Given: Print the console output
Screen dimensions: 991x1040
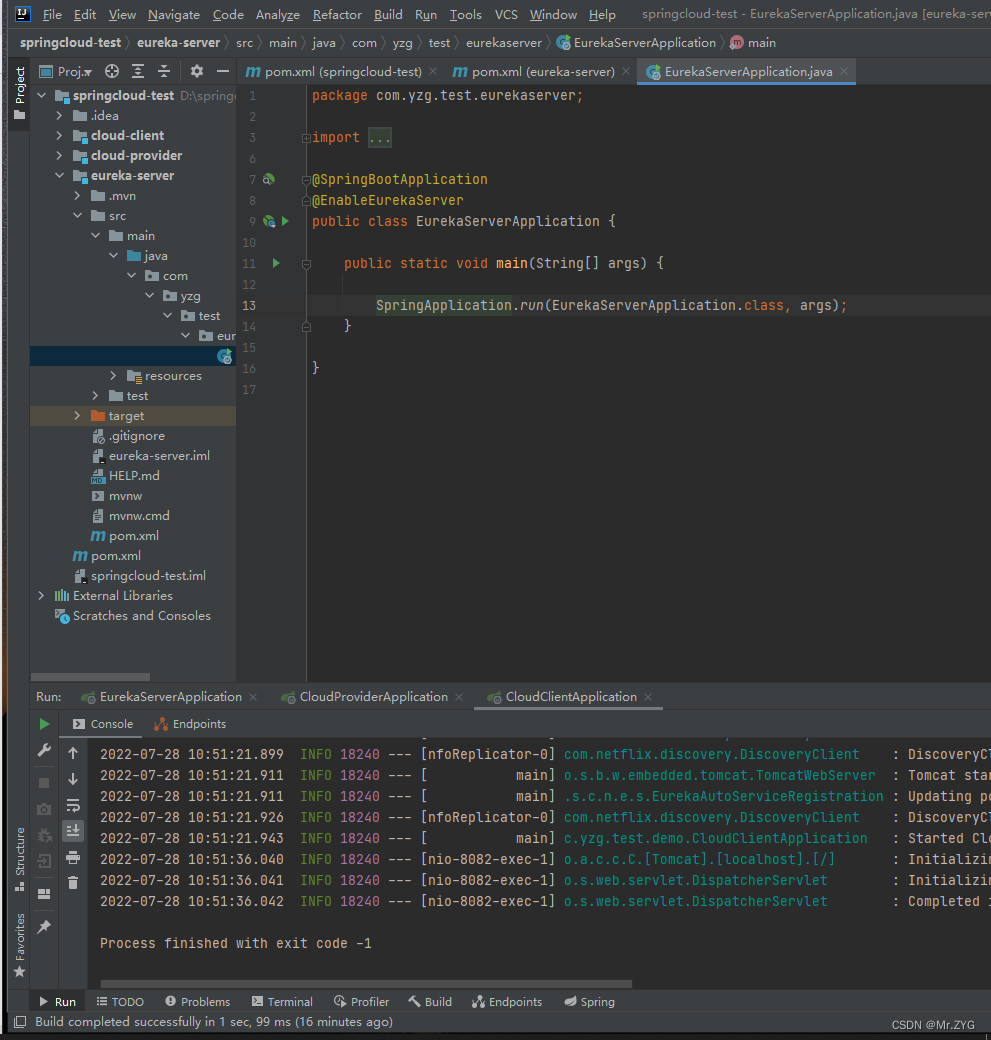Looking at the screenshot, I should click(x=73, y=858).
